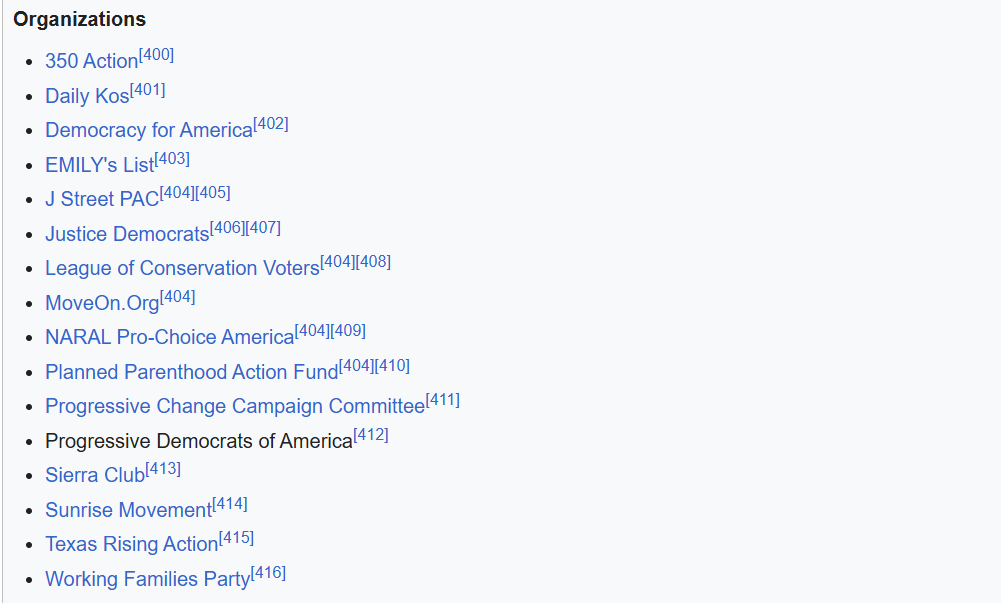
Task: Open the Texas Rising Action link
Action: 132,544
